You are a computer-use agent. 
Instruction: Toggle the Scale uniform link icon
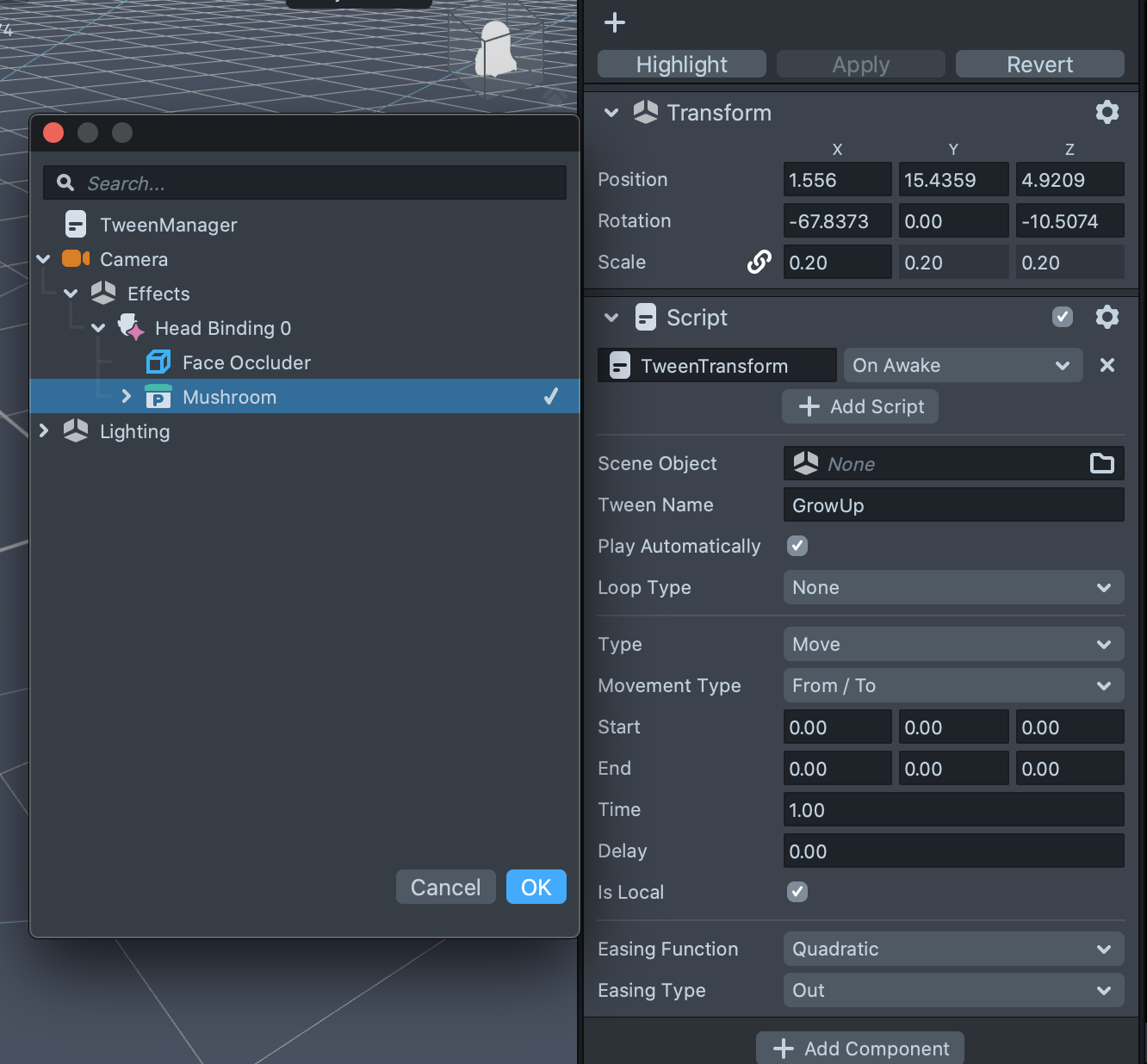pyautogui.click(x=759, y=262)
